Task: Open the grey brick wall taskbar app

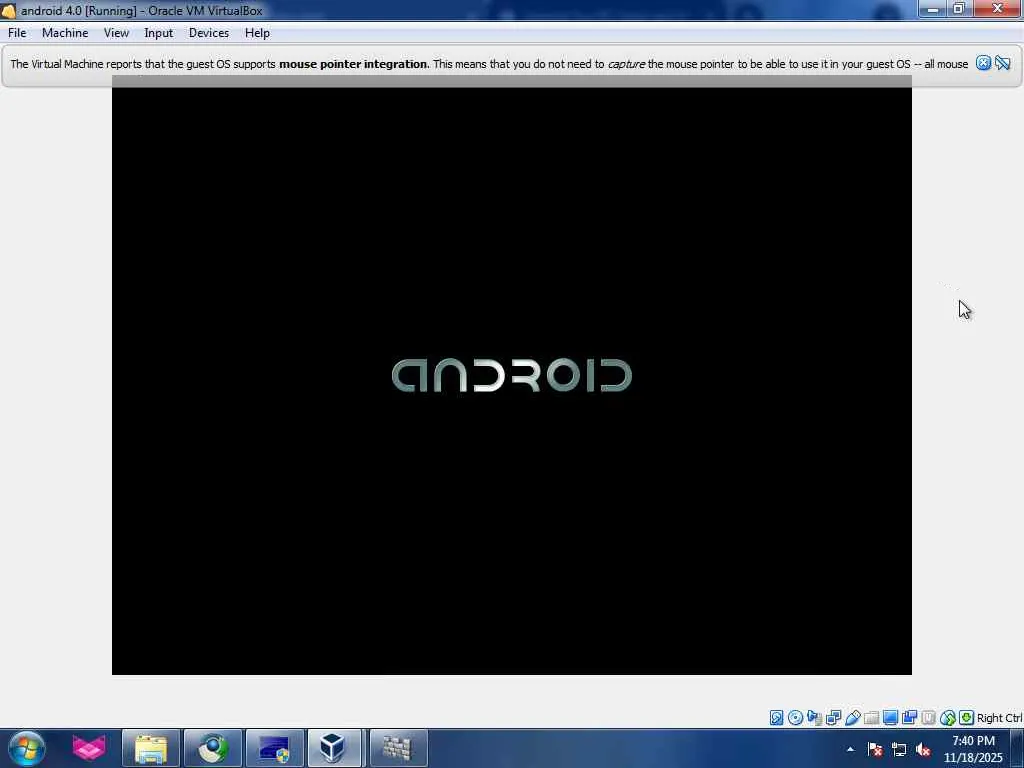Action: (397, 748)
